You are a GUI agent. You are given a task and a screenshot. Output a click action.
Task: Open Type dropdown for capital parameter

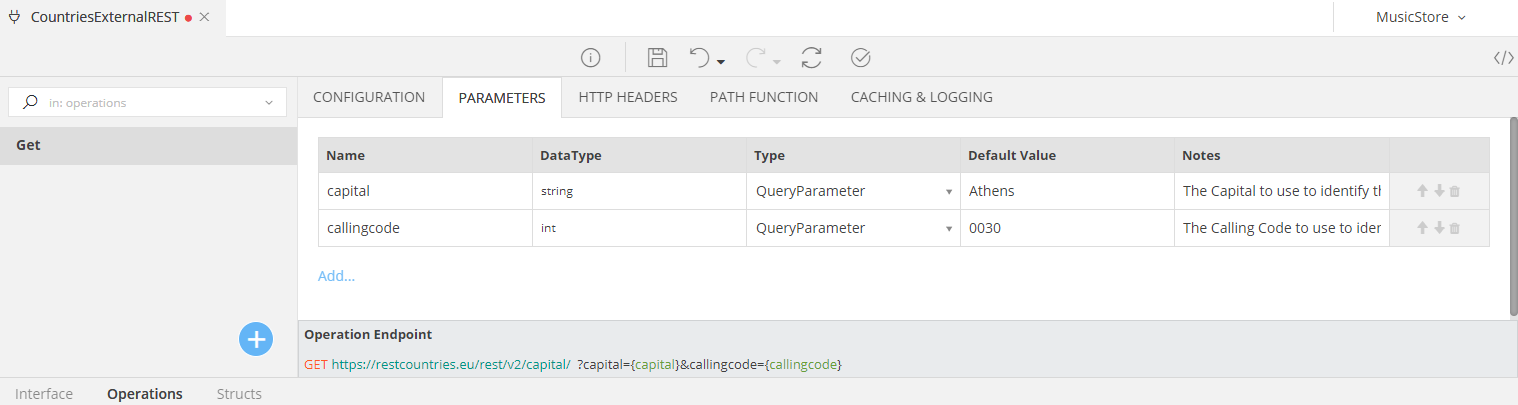[948, 191]
